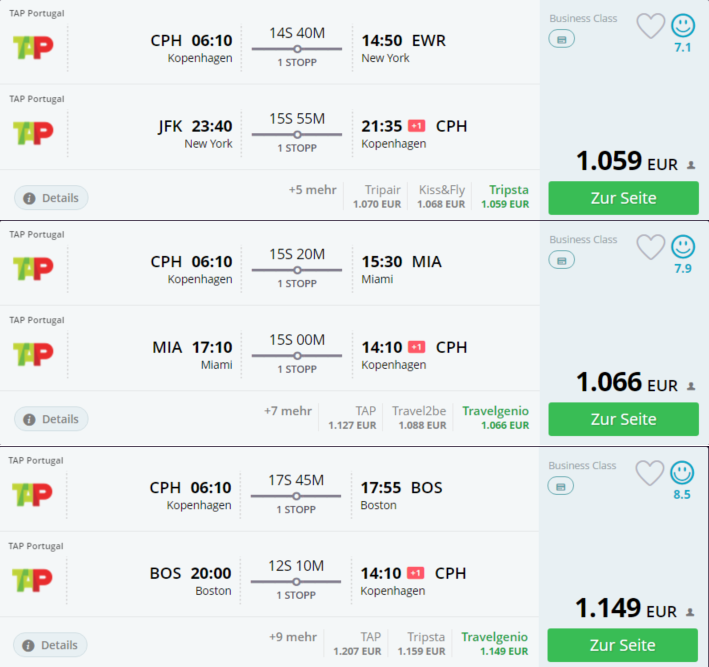Click the TAP logo of the CPH–EWR flight

click(33, 47)
